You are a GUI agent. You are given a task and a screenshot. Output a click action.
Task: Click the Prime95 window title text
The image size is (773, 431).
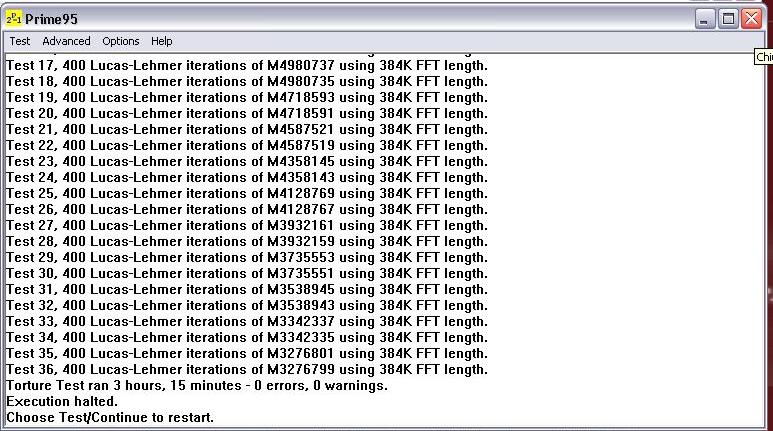pos(51,19)
